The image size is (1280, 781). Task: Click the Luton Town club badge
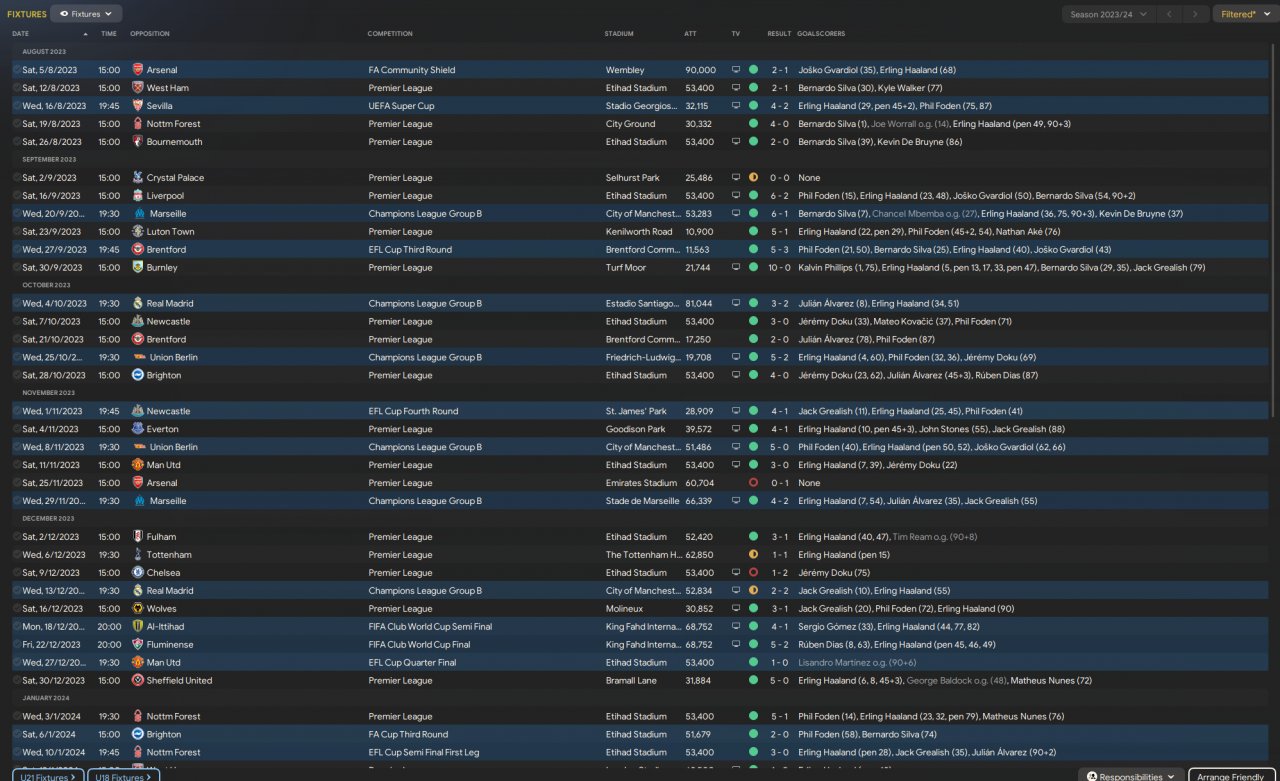coord(138,232)
